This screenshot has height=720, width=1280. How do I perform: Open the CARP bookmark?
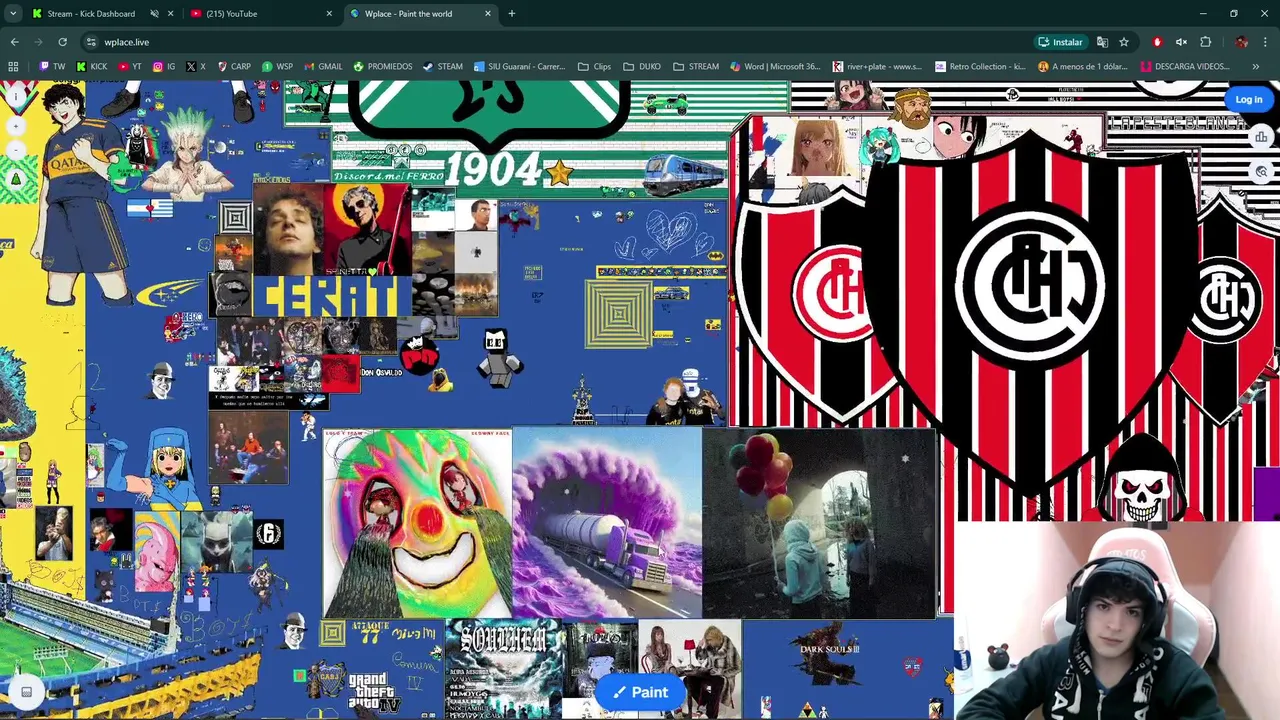[x=234, y=67]
